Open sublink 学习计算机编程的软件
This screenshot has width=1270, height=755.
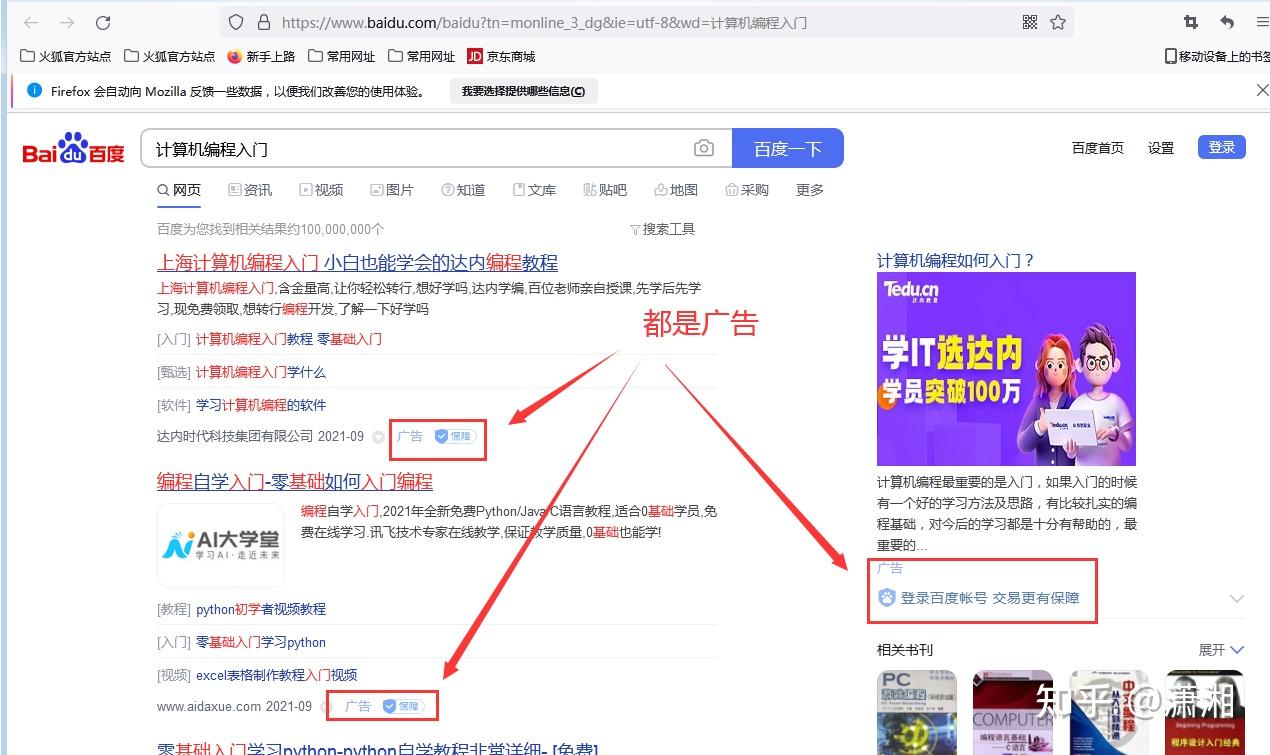(x=261, y=405)
